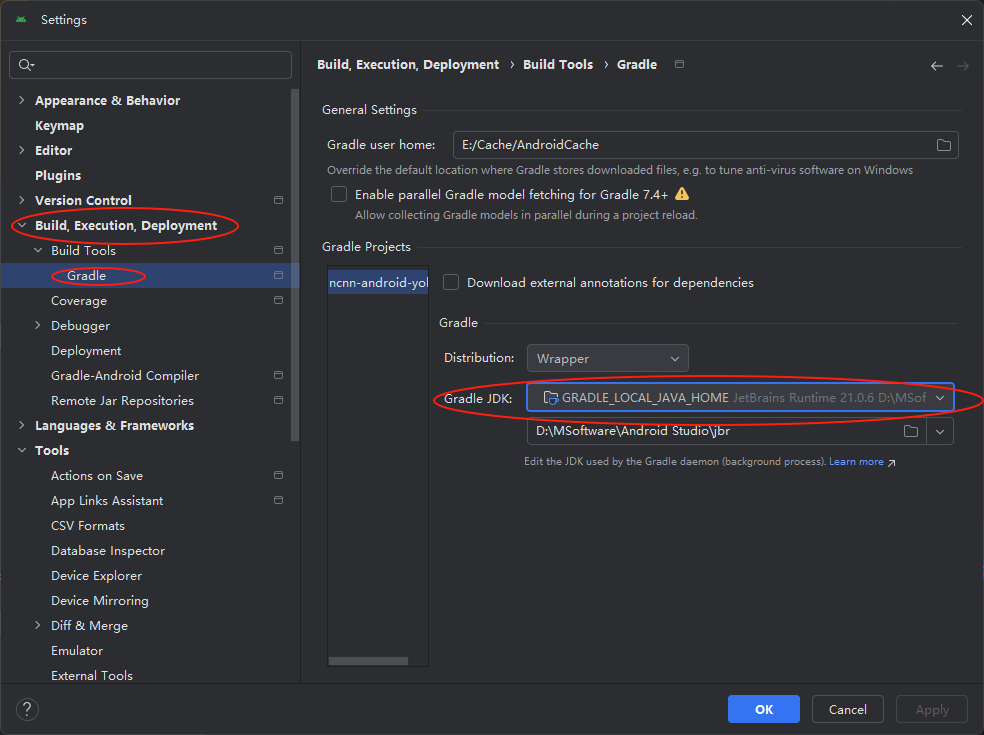Click the project-level icon next to Version Control
The image size is (984, 735).
(279, 200)
